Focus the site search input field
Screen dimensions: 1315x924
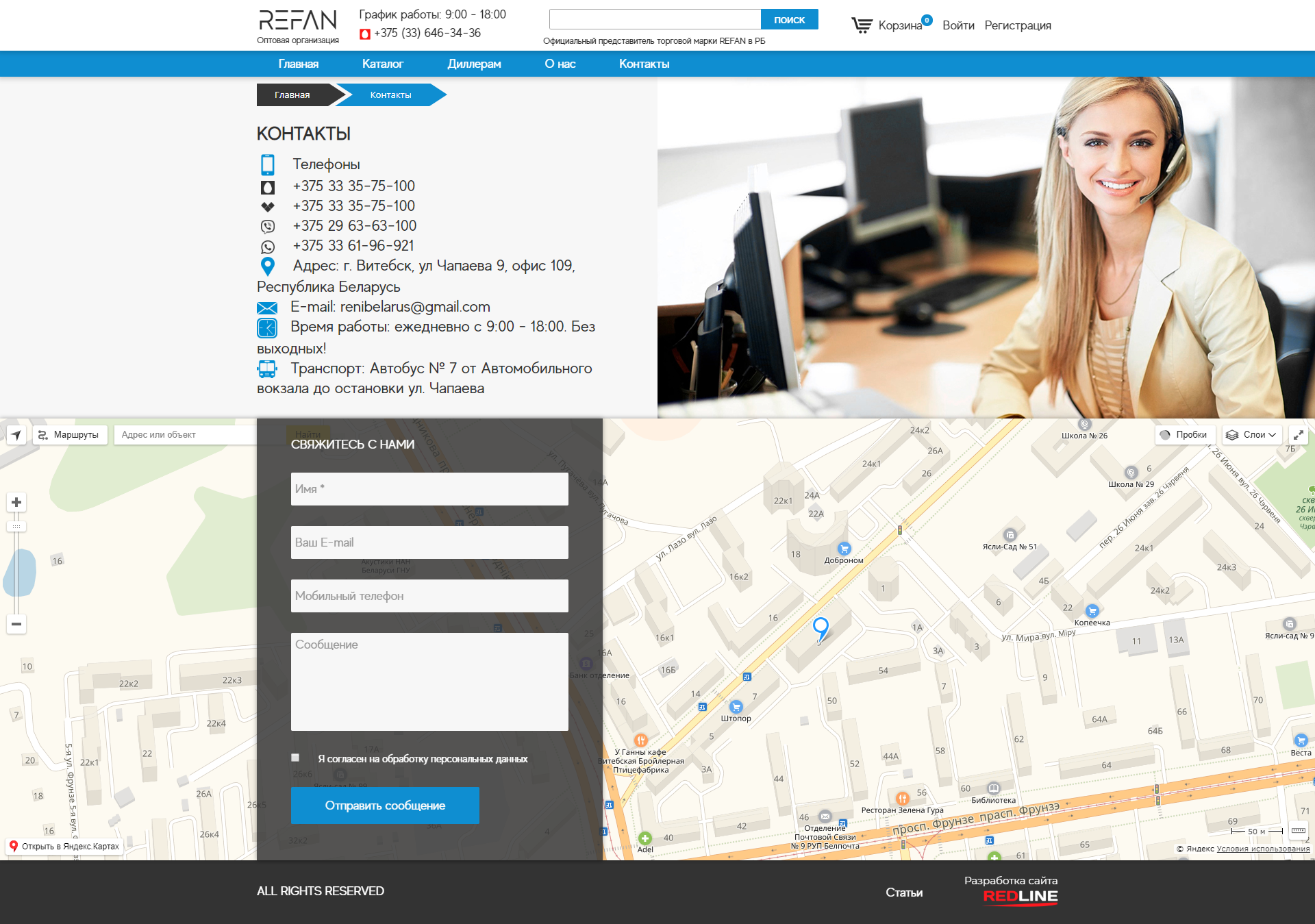[655, 20]
